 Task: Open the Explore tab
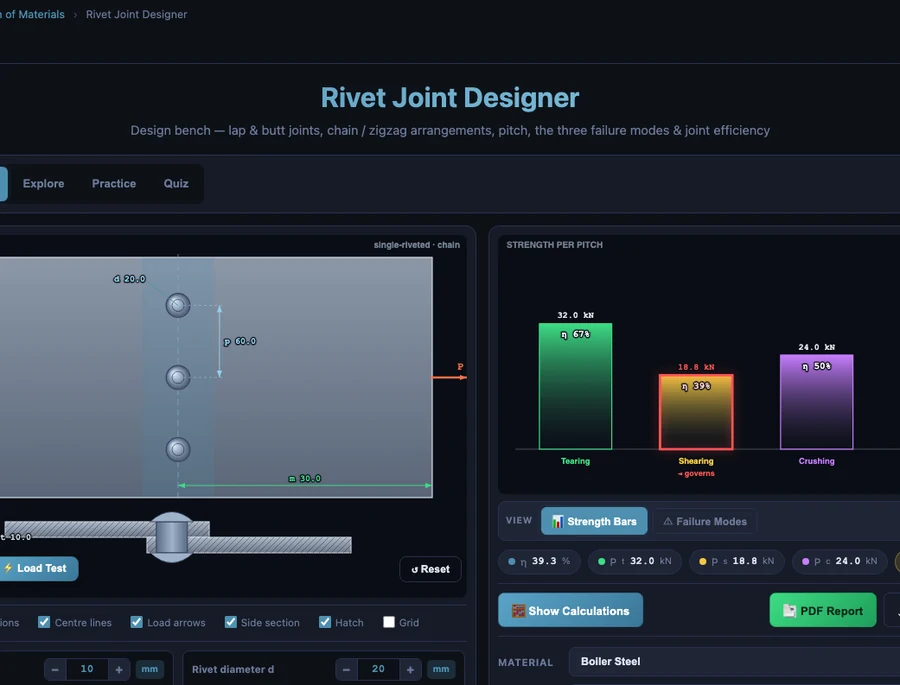[x=44, y=184]
